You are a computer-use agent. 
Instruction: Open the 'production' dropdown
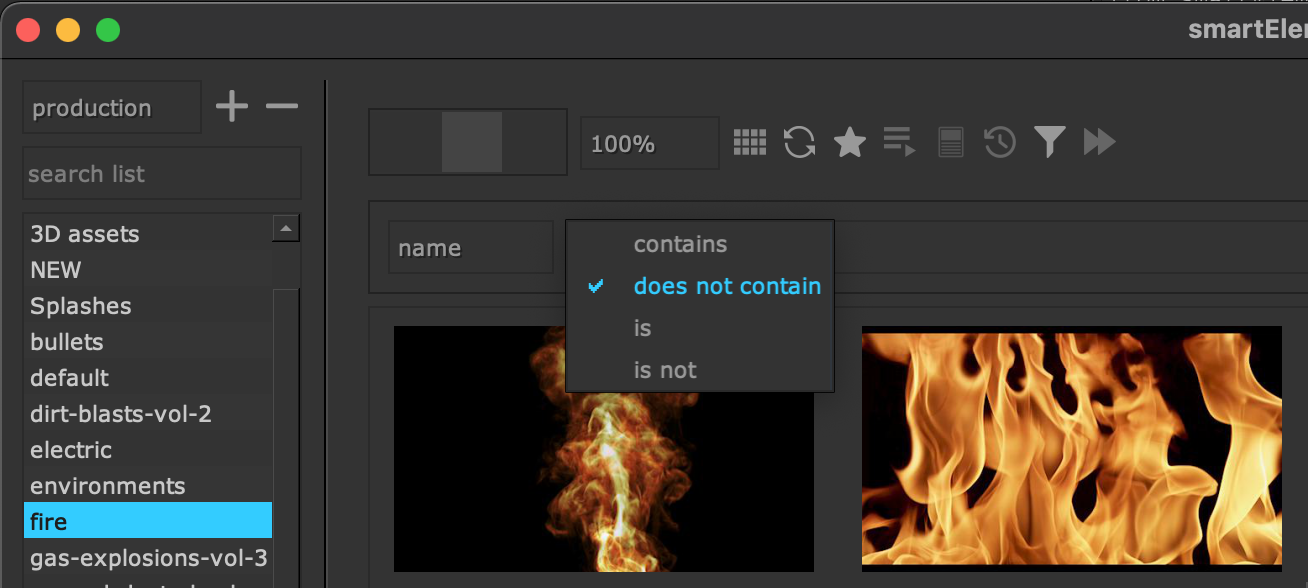click(111, 108)
